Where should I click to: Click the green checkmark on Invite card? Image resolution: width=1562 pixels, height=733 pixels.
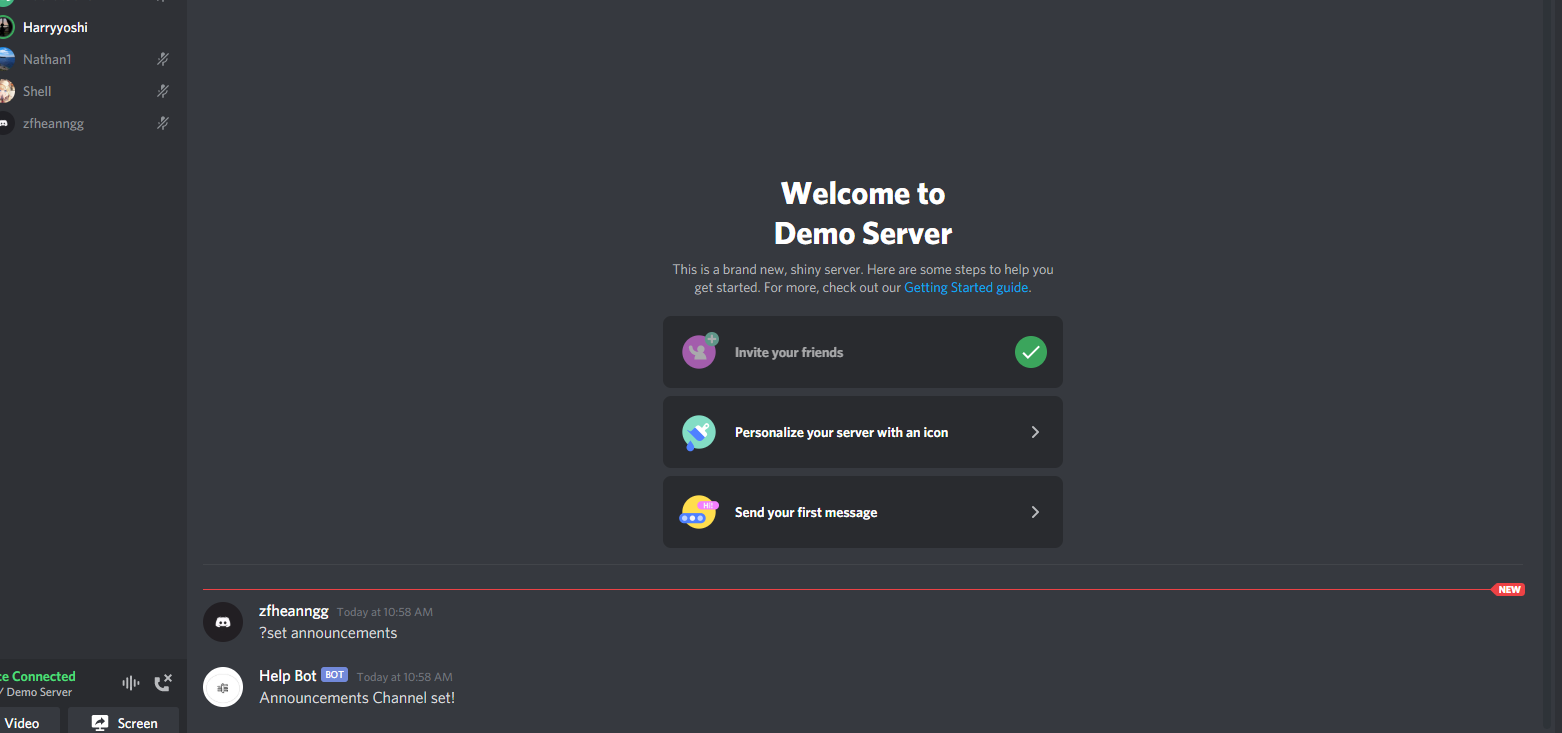click(1031, 352)
